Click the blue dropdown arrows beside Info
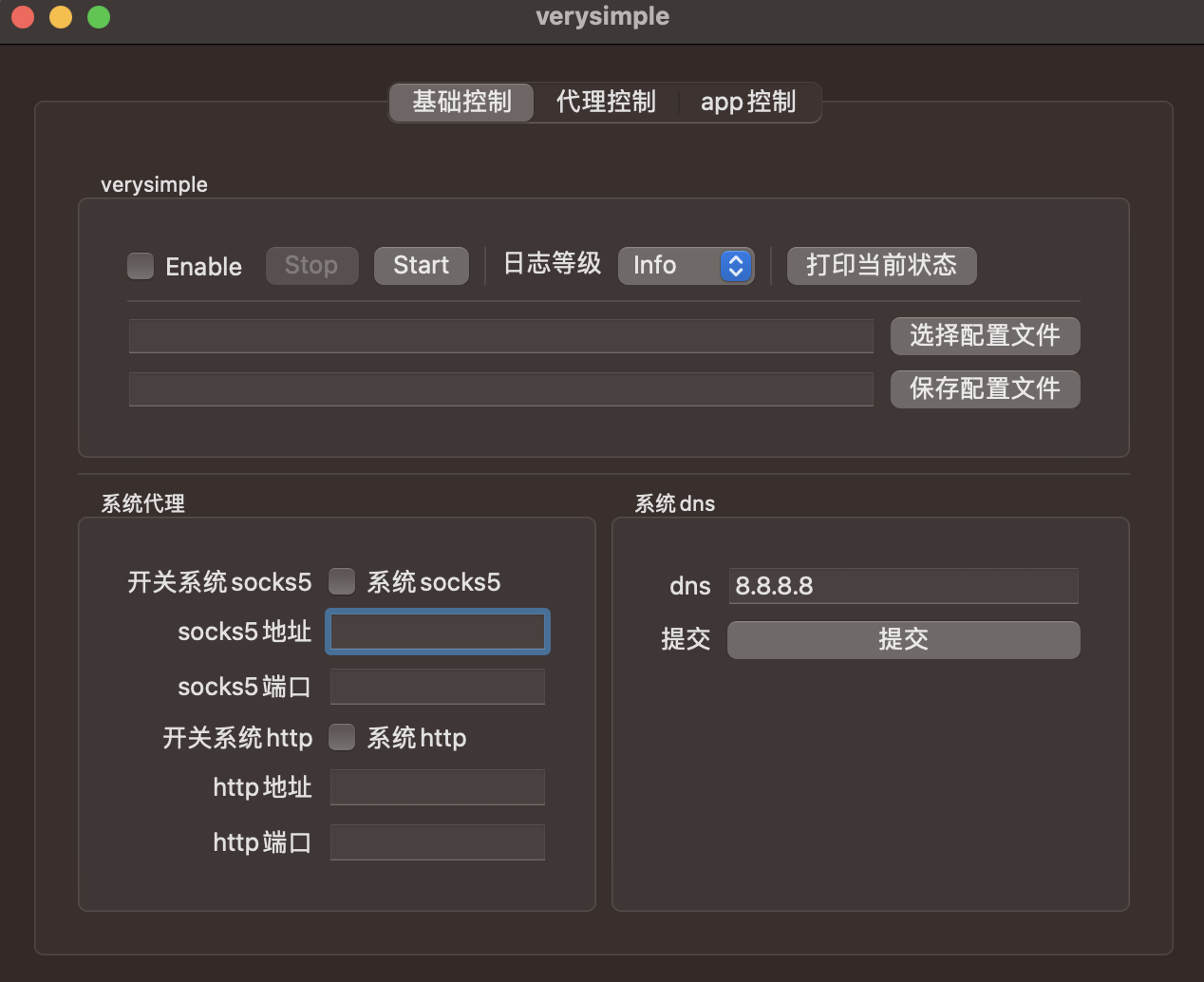Image resolution: width=1204 pixels, height=982 pixels. click(x=736, y=266)
